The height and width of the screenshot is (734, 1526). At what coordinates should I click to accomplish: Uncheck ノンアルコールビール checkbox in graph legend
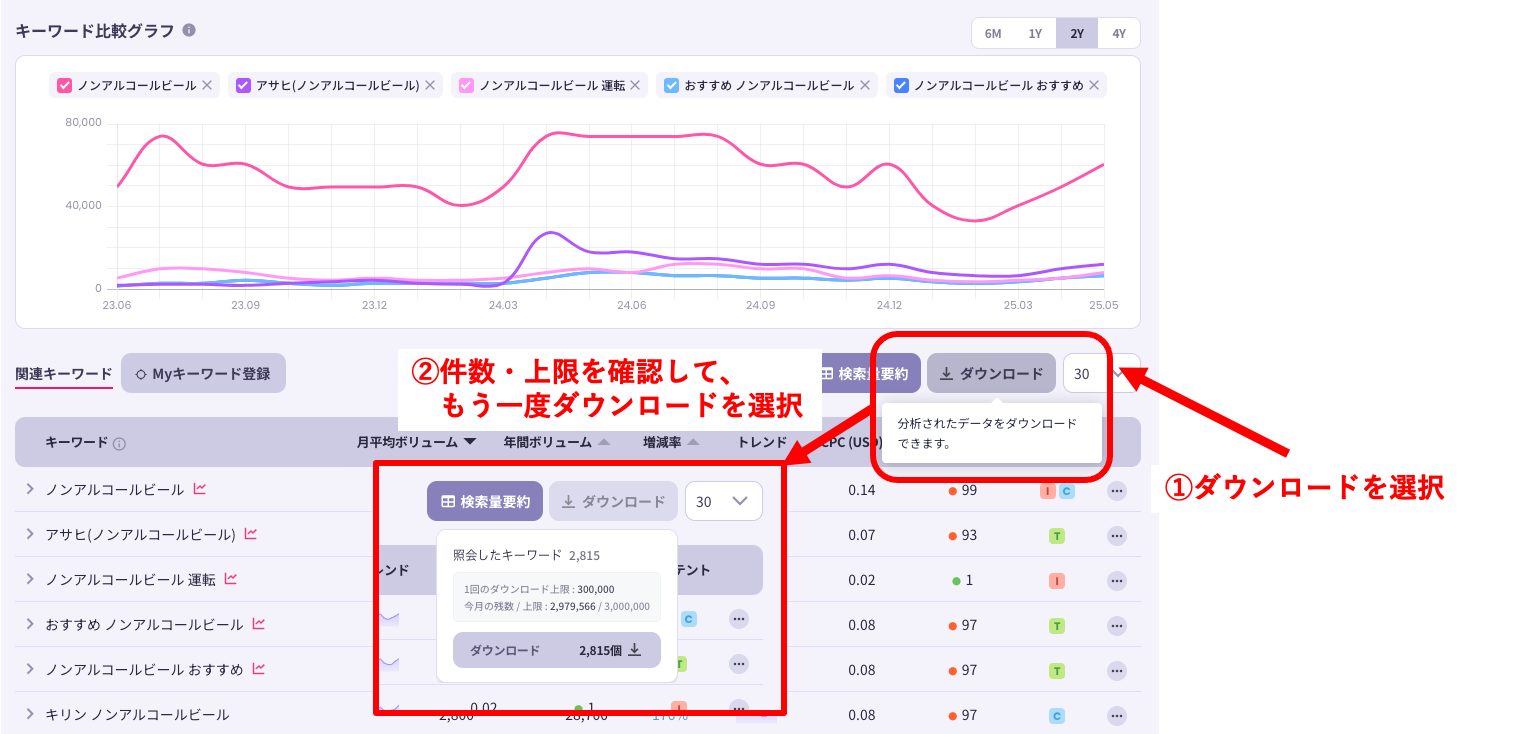coord(65,86)
